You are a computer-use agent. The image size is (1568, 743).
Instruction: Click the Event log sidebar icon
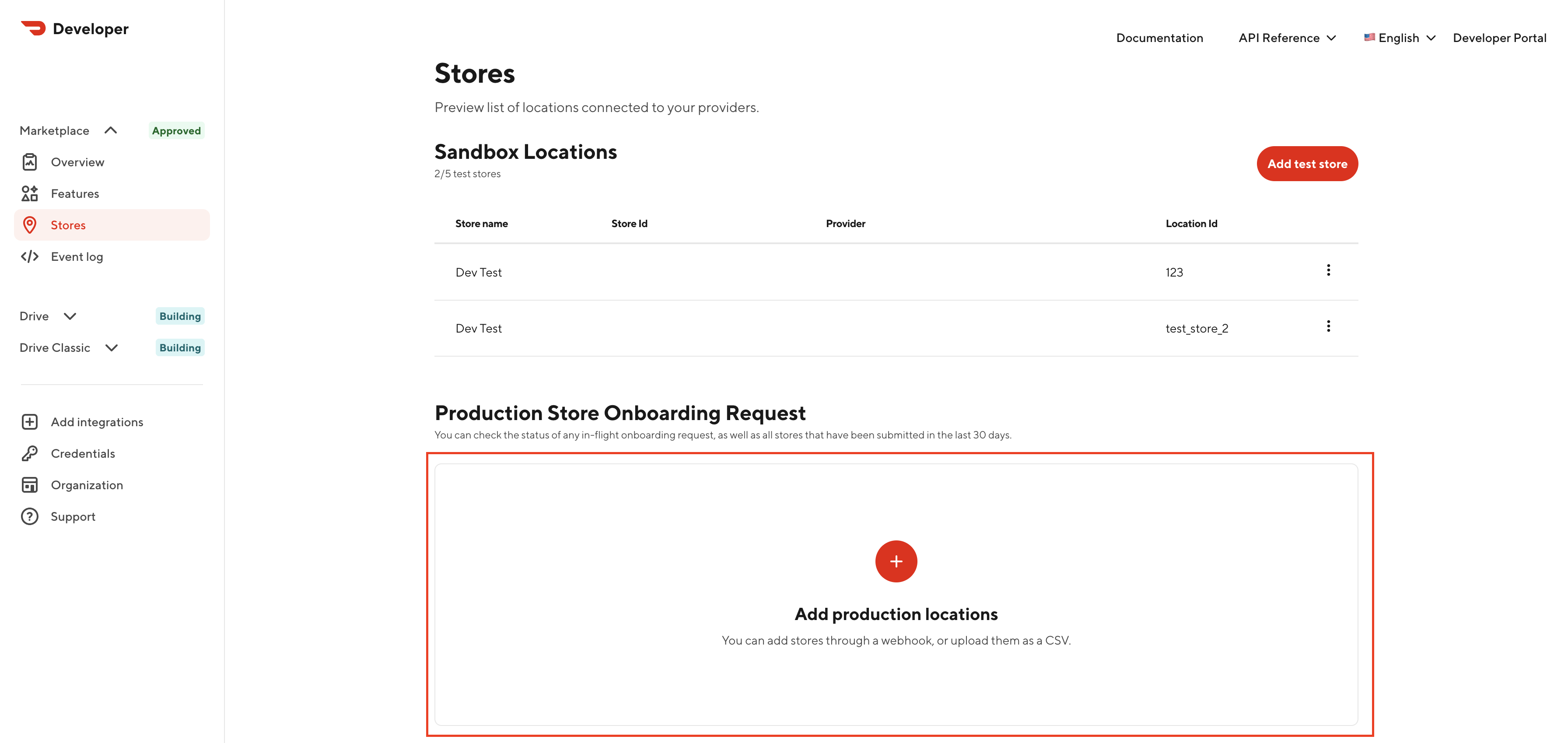click(30, 256)
